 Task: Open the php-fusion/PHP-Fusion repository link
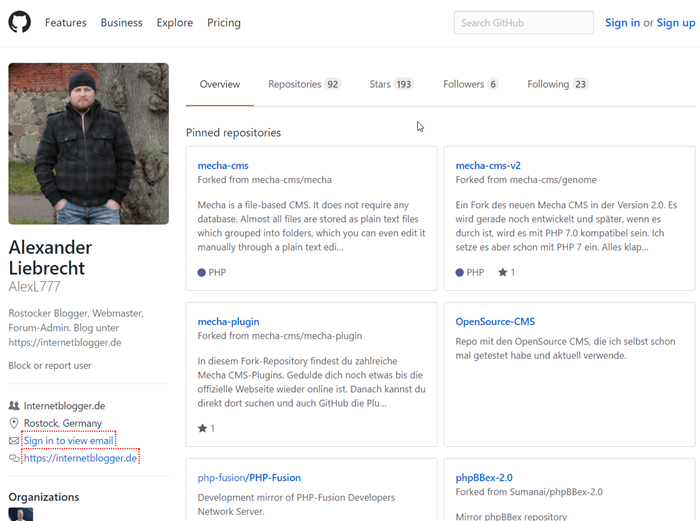(249, 477)
